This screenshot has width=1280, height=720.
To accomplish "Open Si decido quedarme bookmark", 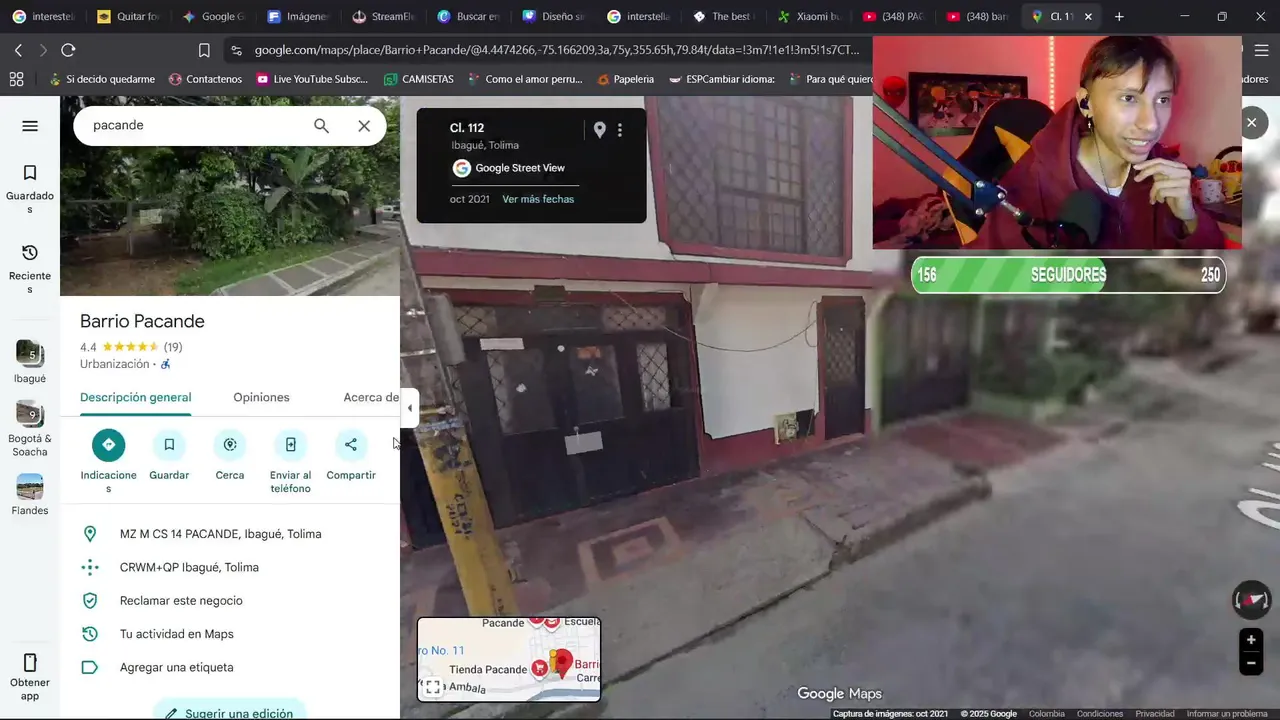I will (x=101, y=79).
